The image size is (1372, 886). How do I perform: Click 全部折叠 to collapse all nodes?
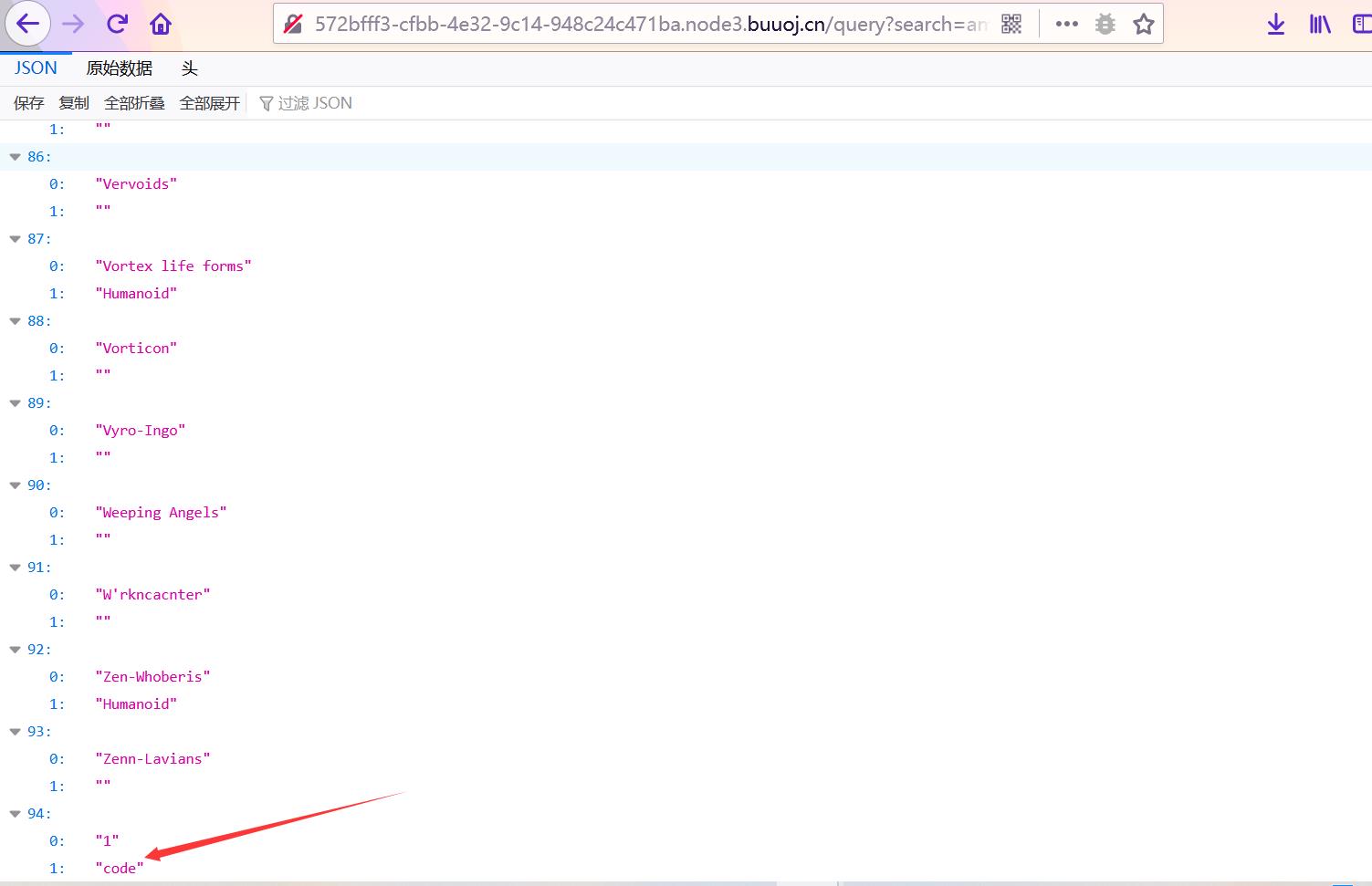click(x=134, y=103)
